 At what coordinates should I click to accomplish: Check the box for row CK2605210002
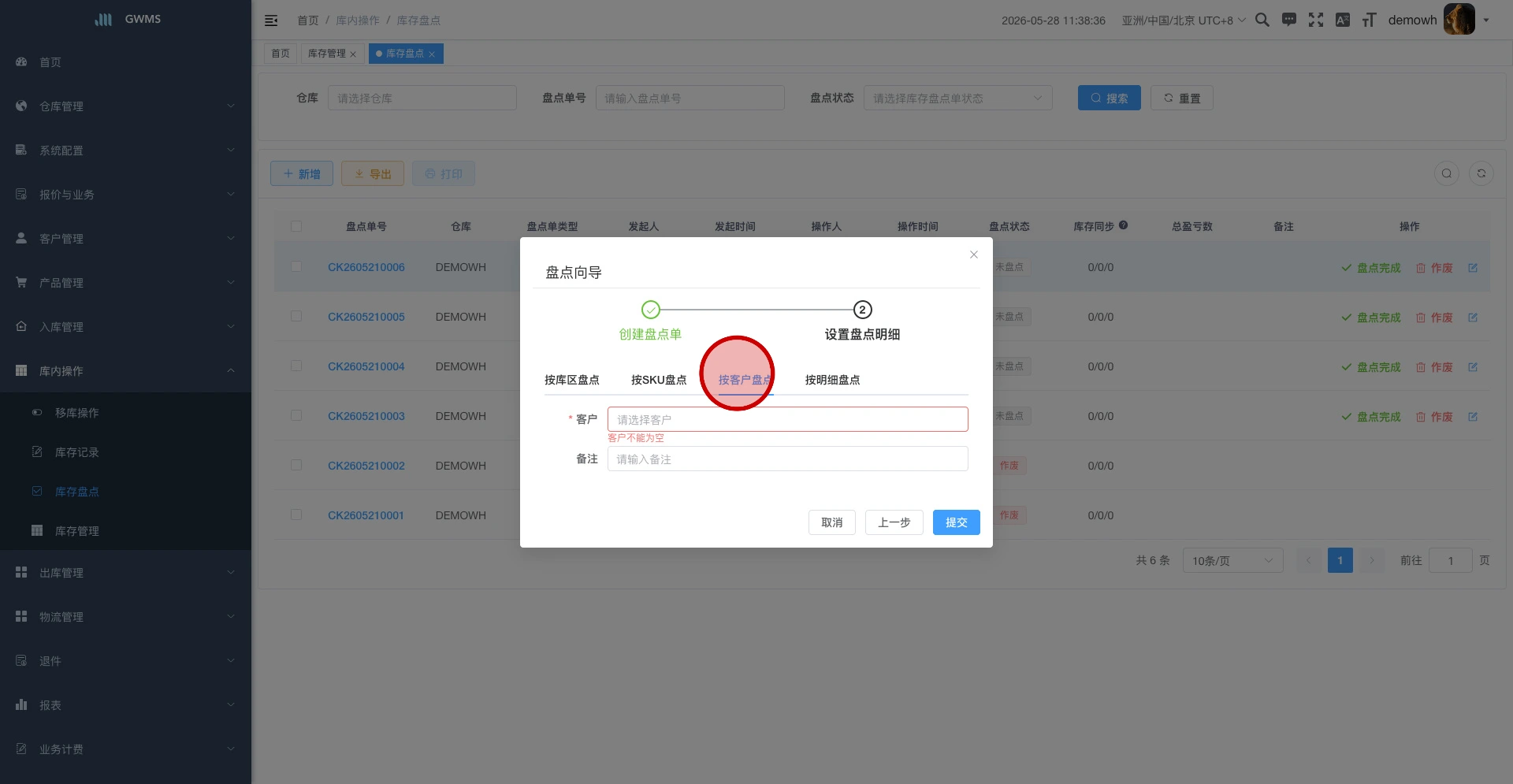coord(296,466)
